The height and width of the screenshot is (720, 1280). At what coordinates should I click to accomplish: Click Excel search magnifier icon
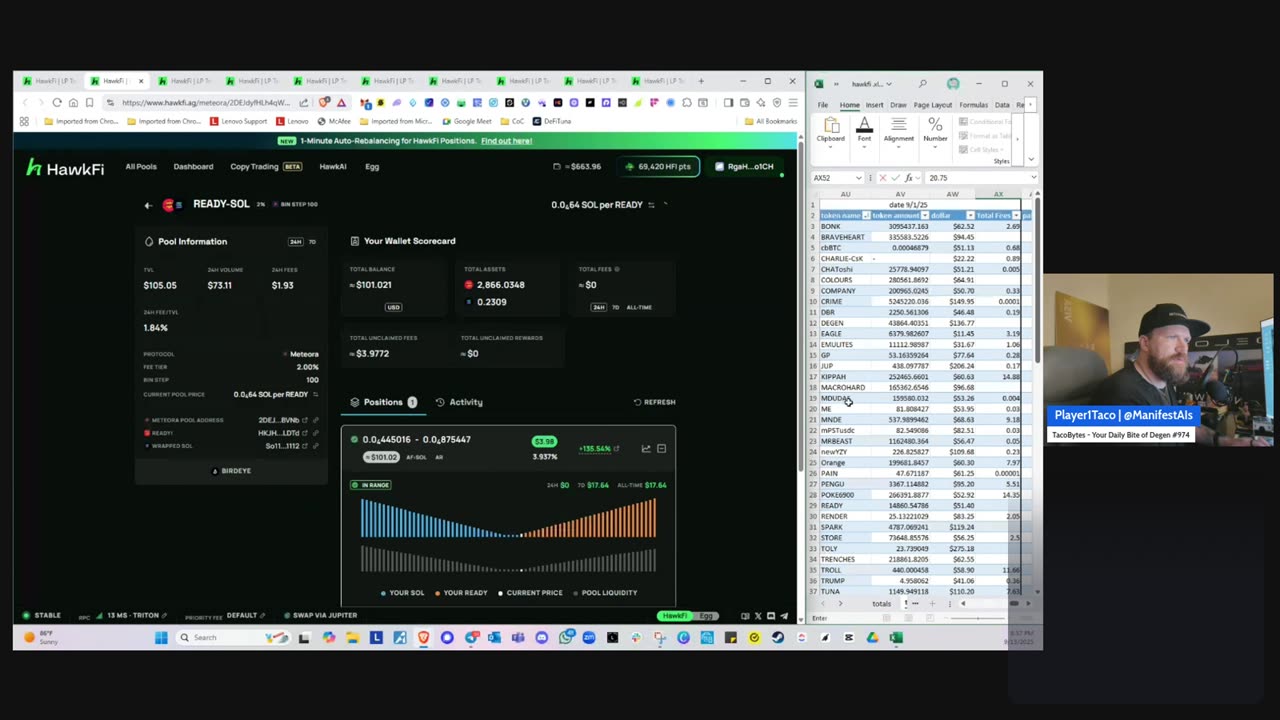pos(922,84)
